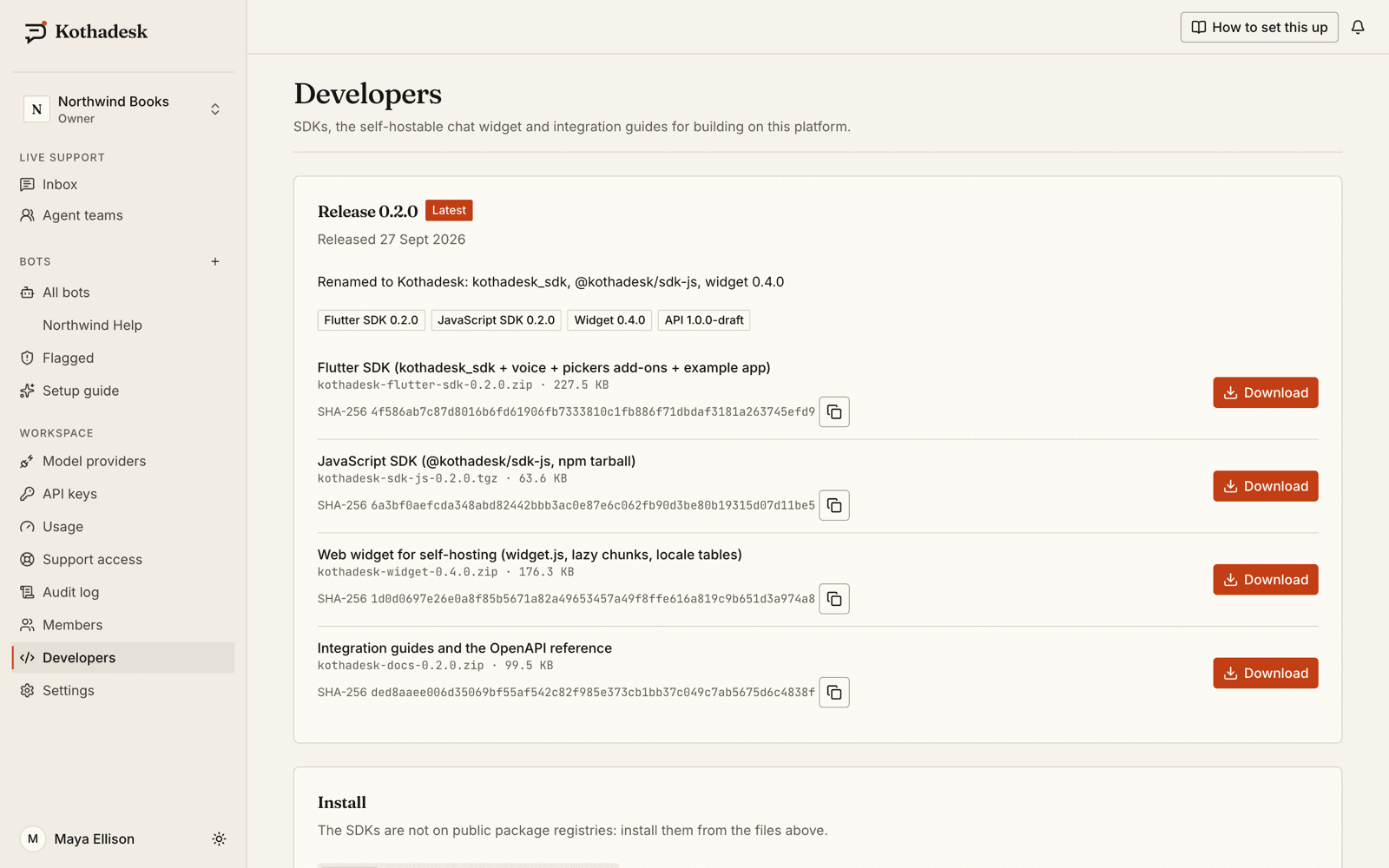This screenshot has height=868, width=1389.
Task: Copy the JavaScript SDK SHA-256 hash
Action: point(834,505)
